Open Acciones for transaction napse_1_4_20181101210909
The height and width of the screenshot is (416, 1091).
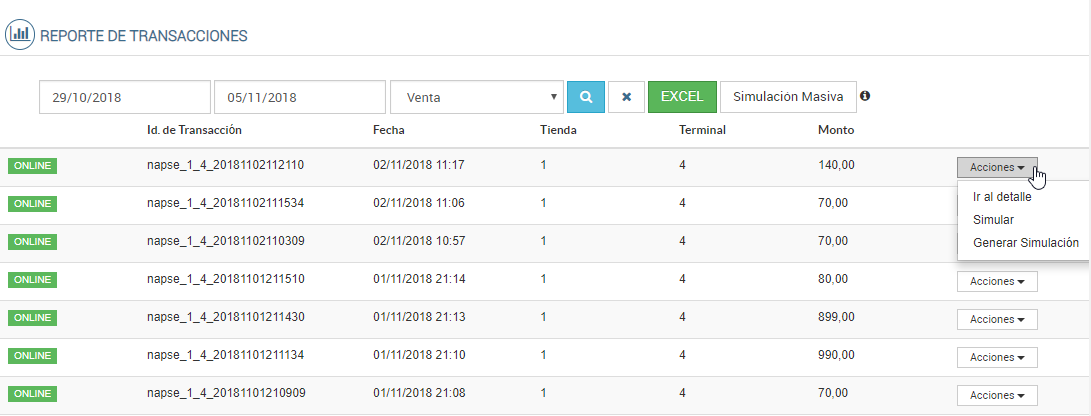pos(997,395)
